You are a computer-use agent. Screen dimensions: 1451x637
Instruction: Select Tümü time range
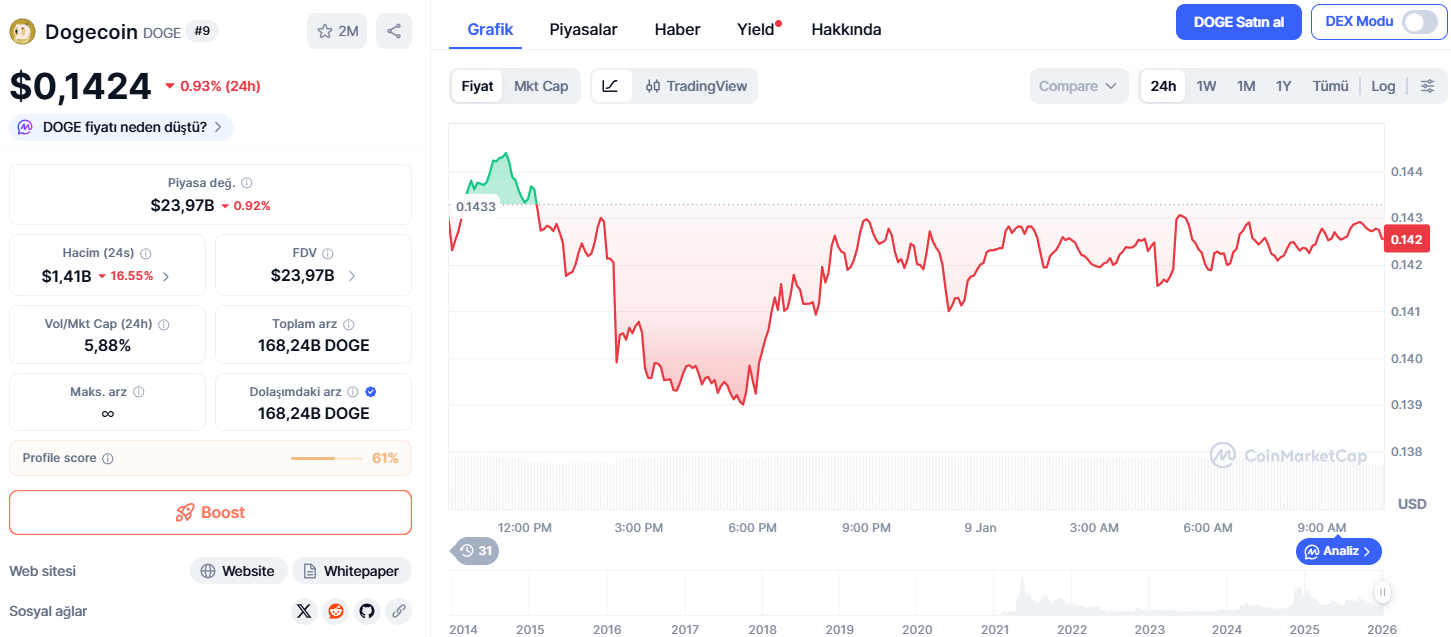pyautogui.click(x=1330, y=86)
